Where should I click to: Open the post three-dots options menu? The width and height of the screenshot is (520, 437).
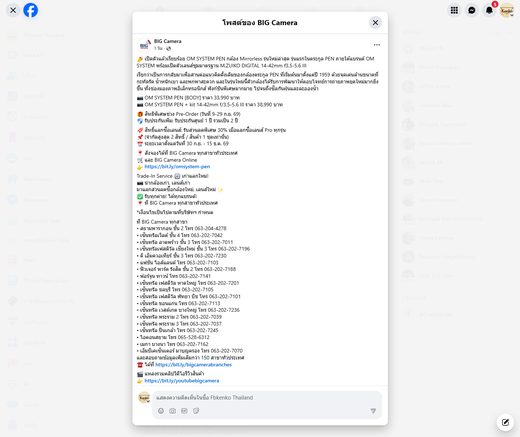pyautogui.click(x=377, y=45)
